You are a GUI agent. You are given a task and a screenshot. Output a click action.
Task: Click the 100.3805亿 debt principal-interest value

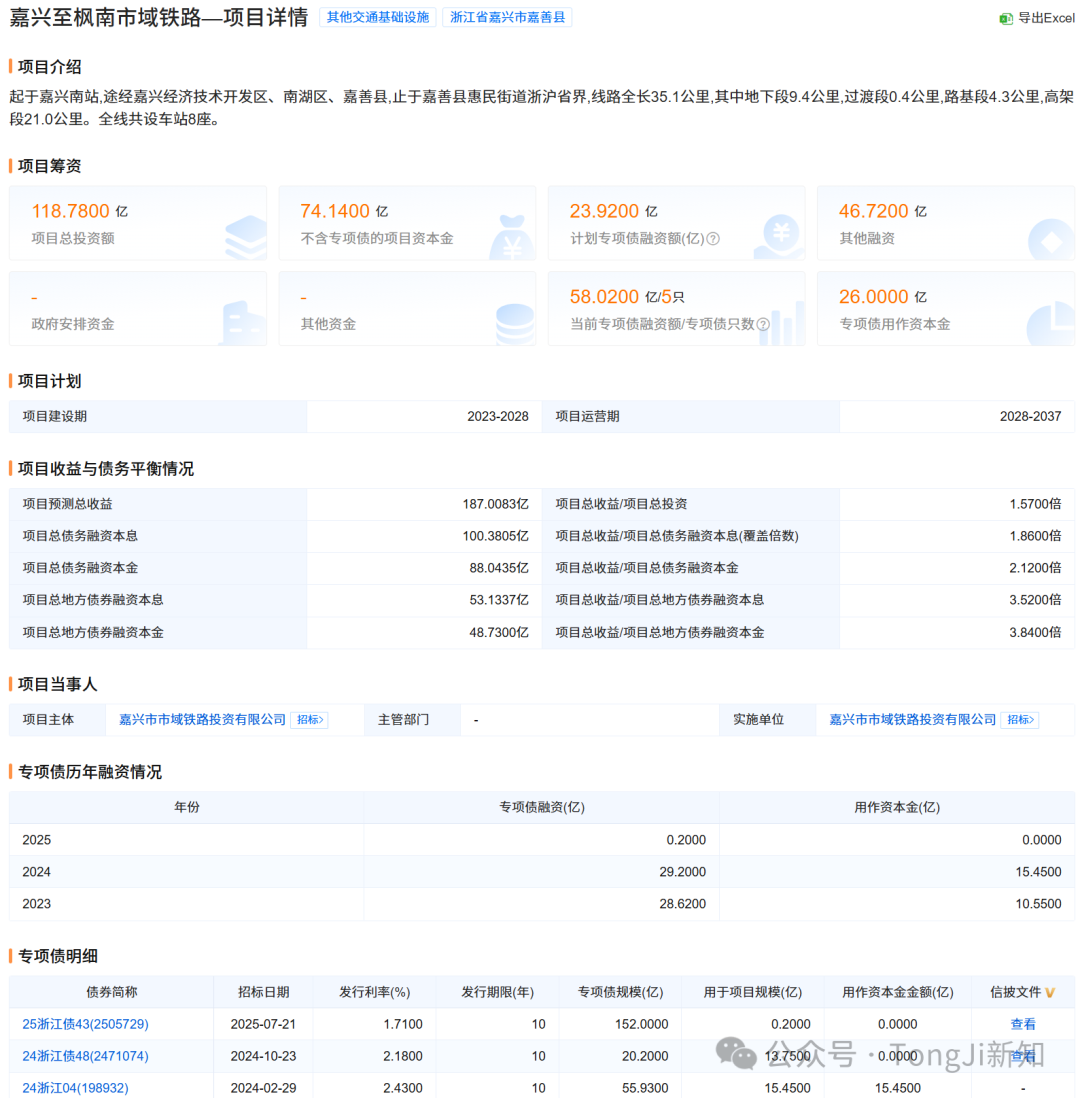[496, 536]
